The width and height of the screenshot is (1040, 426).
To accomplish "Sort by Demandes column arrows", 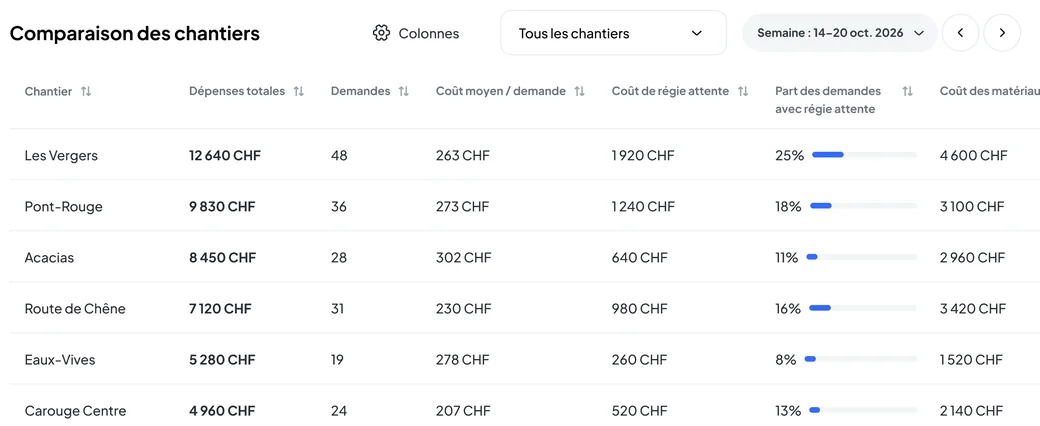I will click(x=403, y=92).
